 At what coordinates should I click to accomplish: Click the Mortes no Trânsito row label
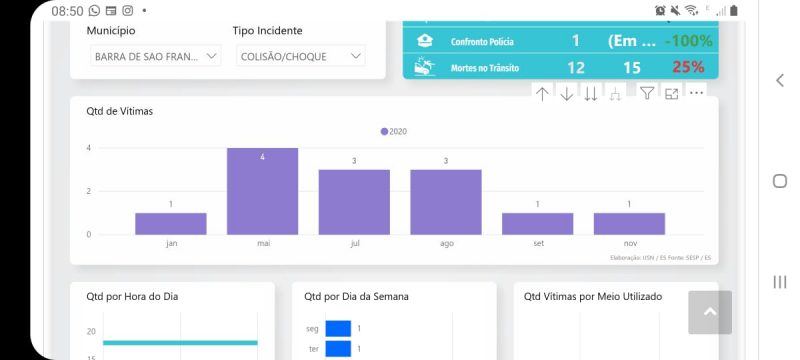[x=485, y=68]
